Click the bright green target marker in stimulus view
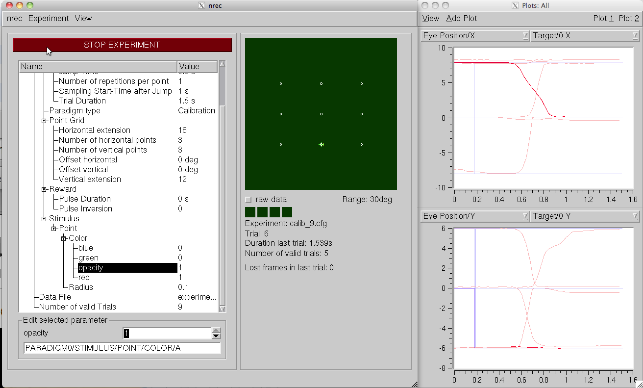 tap(321, 144)
